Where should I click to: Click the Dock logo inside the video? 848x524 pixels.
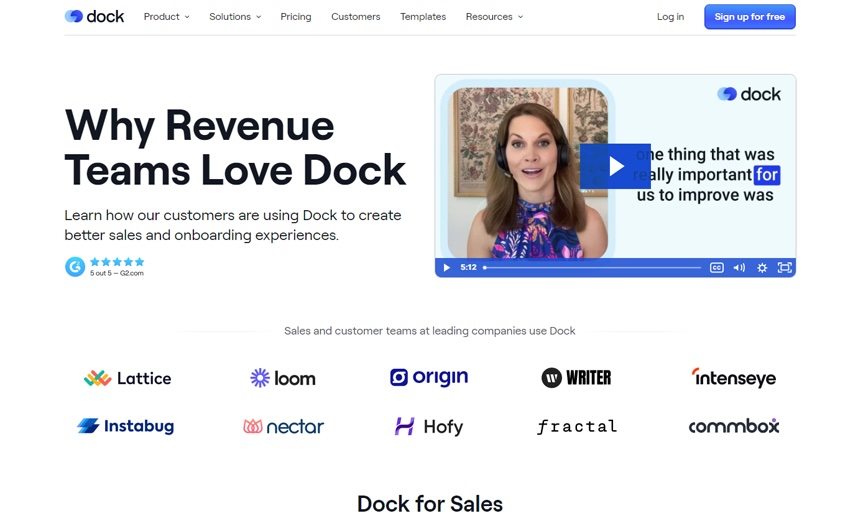click(x=749, y=94)
